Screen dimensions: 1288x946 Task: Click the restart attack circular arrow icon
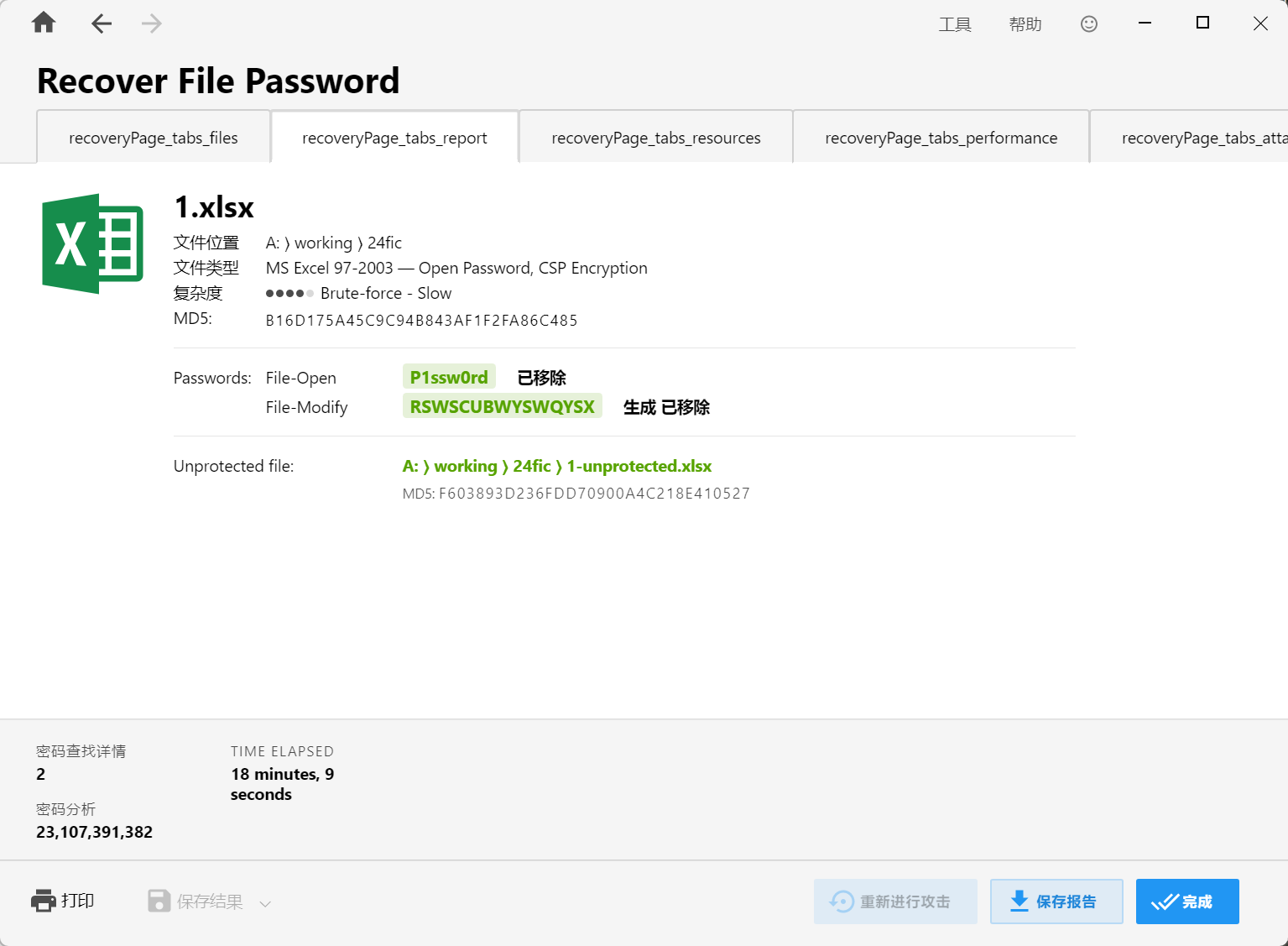click(841, 902)
